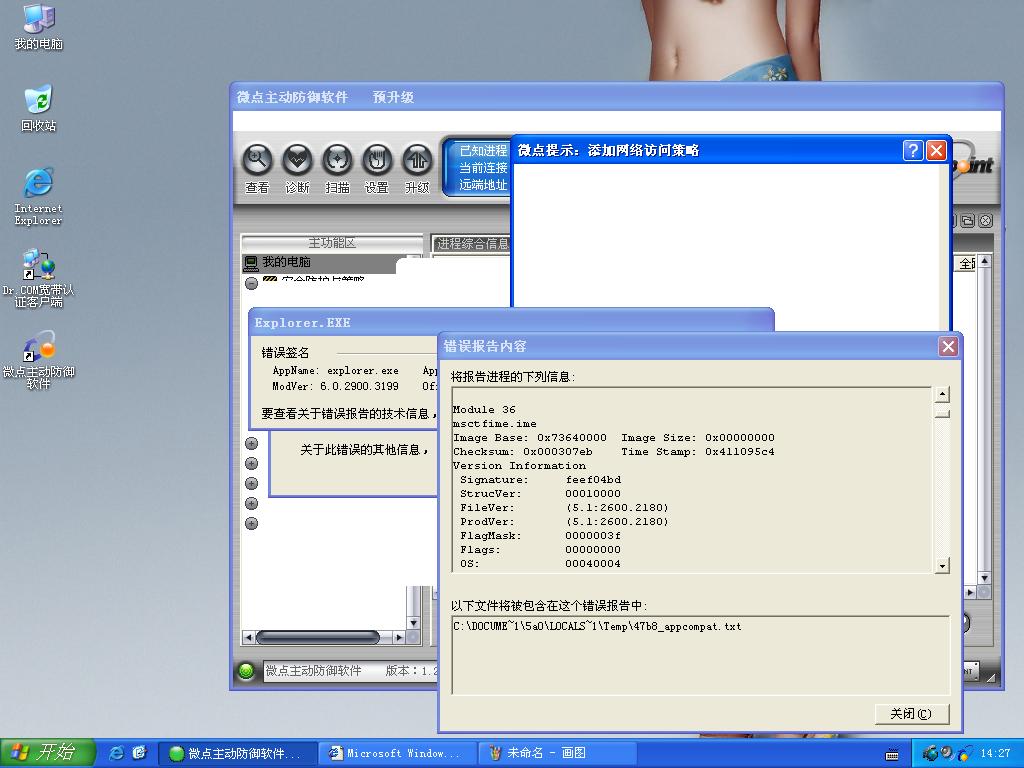Click 预升级 in the title bar
This screenshot has width=1024, height=768.
tap(393, 97)
